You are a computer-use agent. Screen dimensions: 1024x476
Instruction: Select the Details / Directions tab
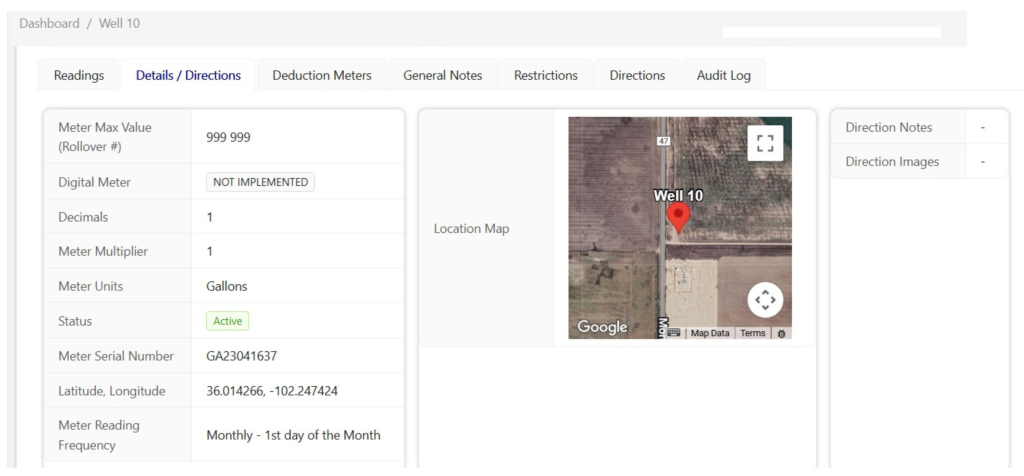(x=188, y=75)
